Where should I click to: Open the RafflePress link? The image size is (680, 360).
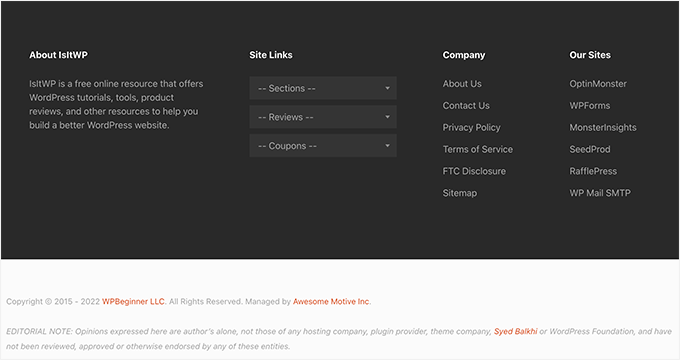coord(593,171)
